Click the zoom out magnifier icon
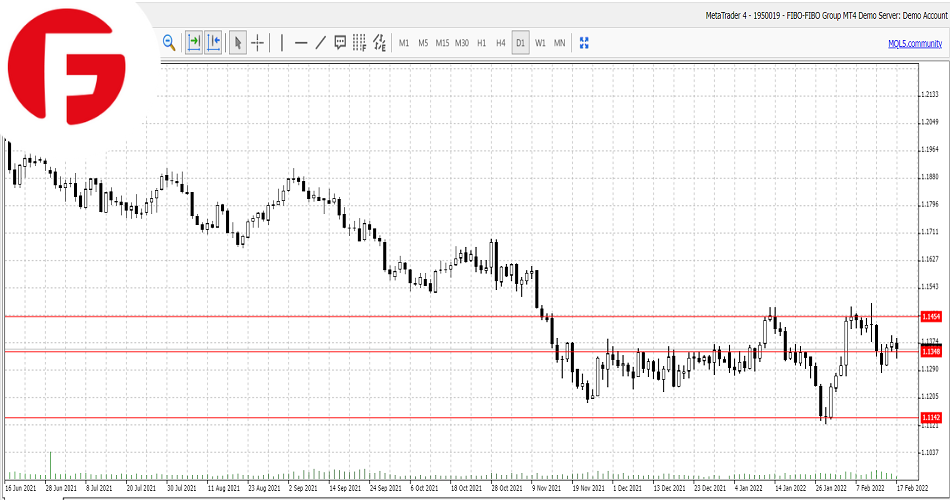The height and width of the screenshot is (500, 950). (169, 42)
